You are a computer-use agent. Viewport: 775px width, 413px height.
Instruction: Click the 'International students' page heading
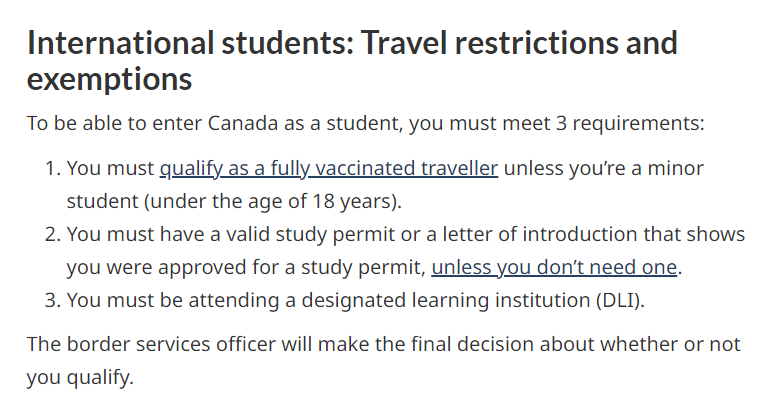(352, 61)
